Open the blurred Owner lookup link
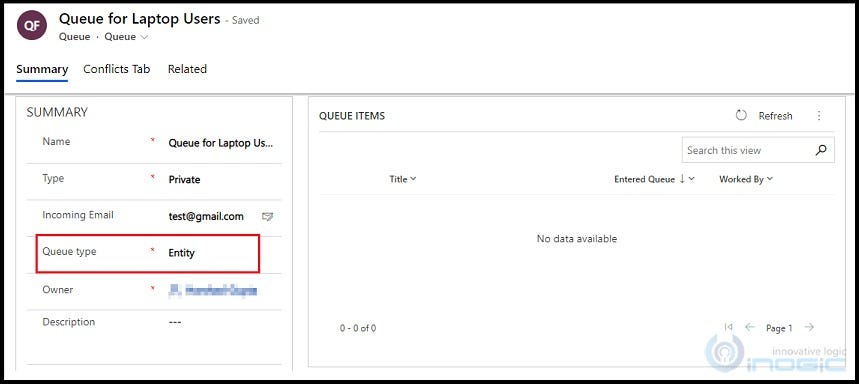Image resolution: width=859 pixels, height=384 pixels. coord(213,290)
